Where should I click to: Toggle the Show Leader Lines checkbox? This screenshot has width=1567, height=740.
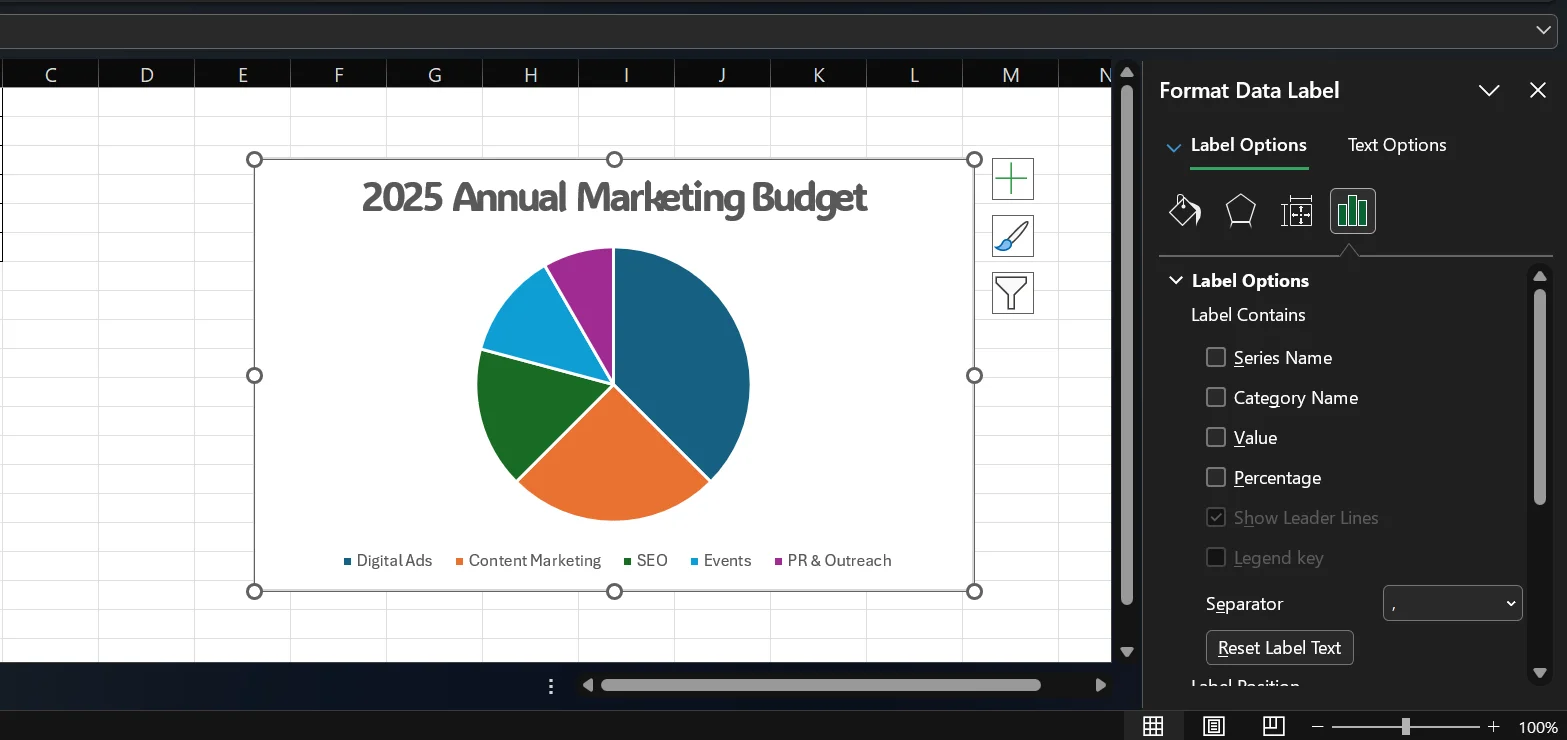(x=1216, y=517)
